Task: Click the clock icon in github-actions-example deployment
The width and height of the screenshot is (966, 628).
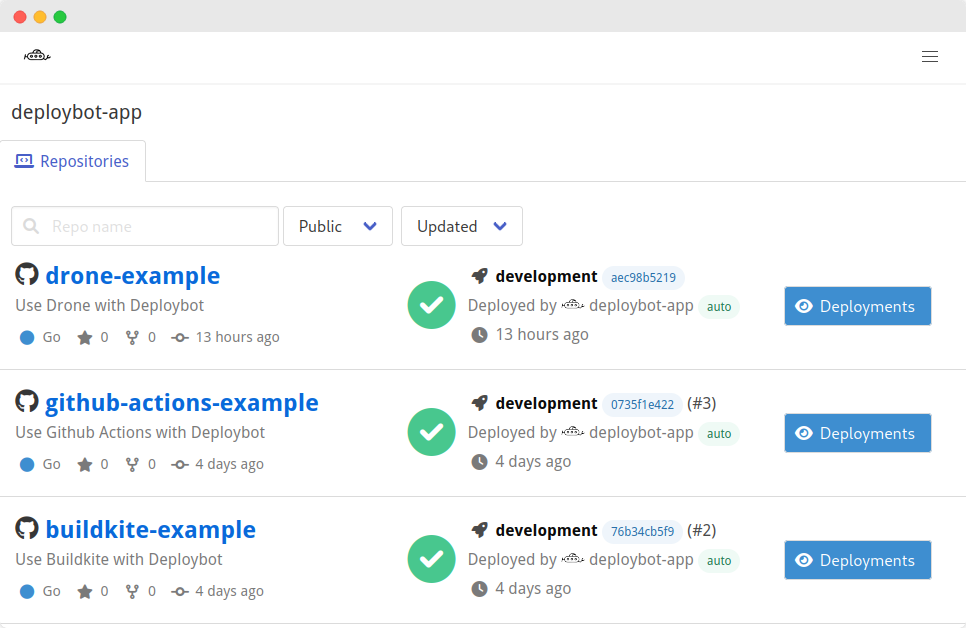Action: coord(479,462)
